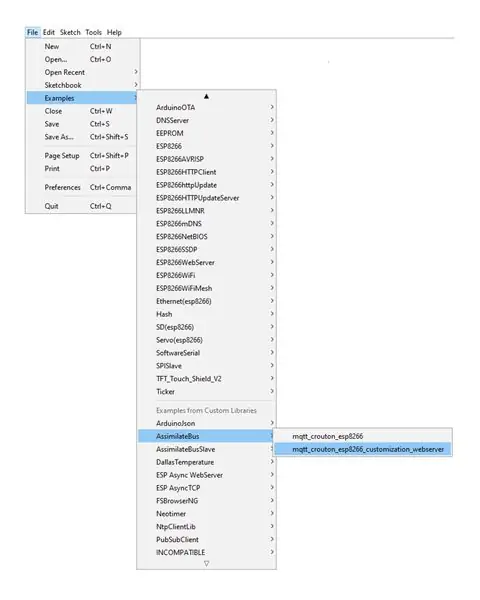Open the mqtt_crouton_esp8266_customization_webserver example

(363, 449)
